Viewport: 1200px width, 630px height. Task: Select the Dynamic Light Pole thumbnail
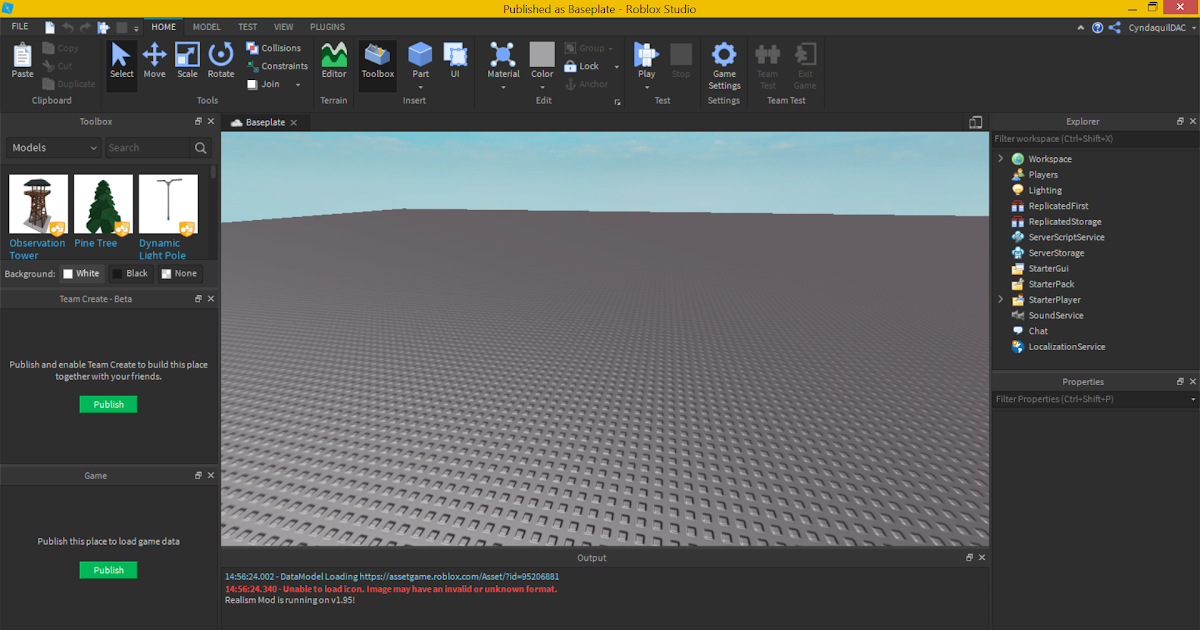pos(168,204)
